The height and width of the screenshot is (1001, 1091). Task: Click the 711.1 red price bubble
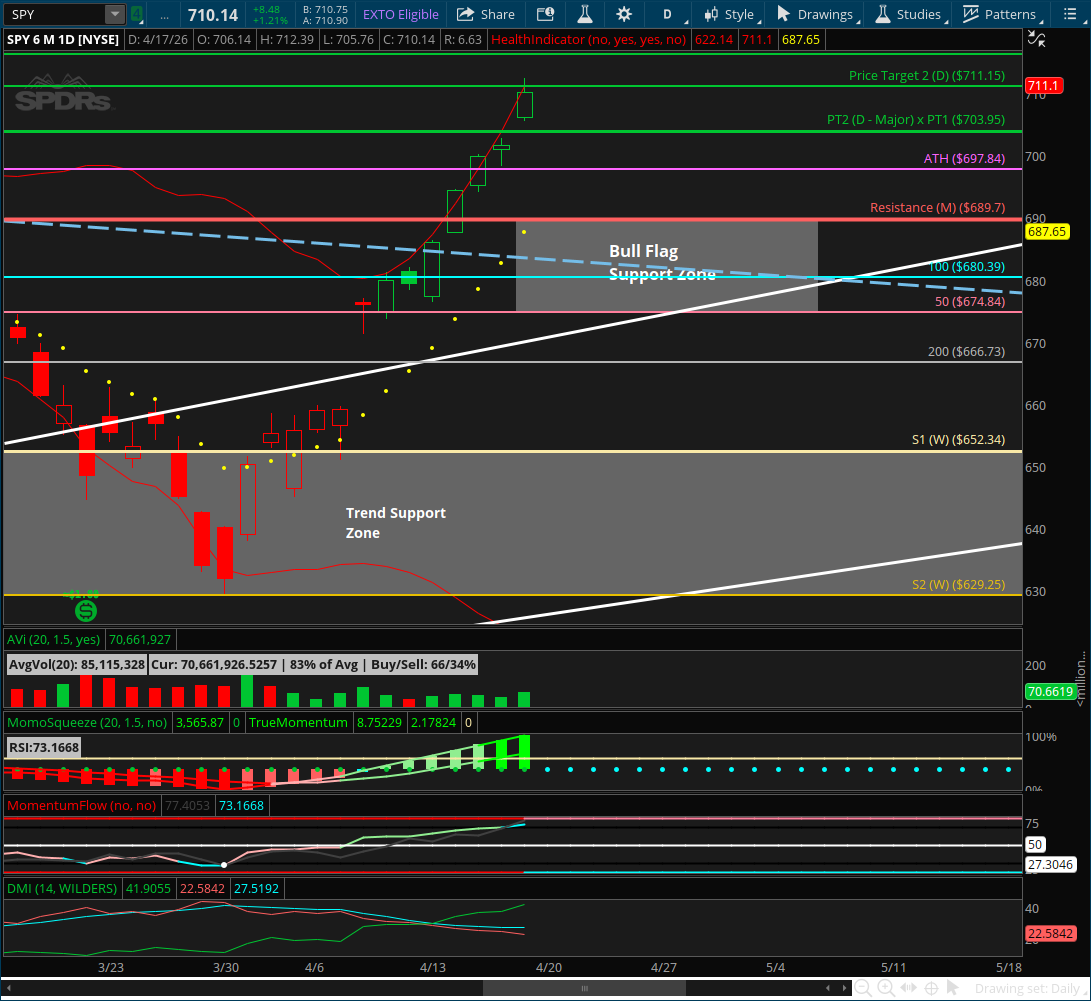(x=1043, y=86)
